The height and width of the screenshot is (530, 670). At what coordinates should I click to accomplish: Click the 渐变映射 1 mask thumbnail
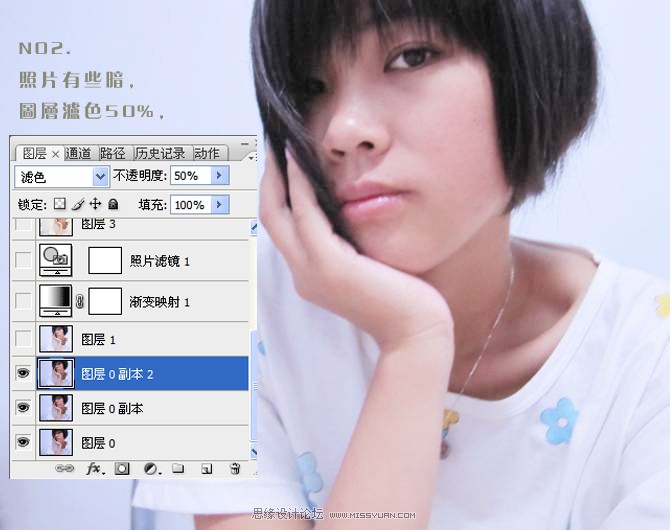click(105, 301)
